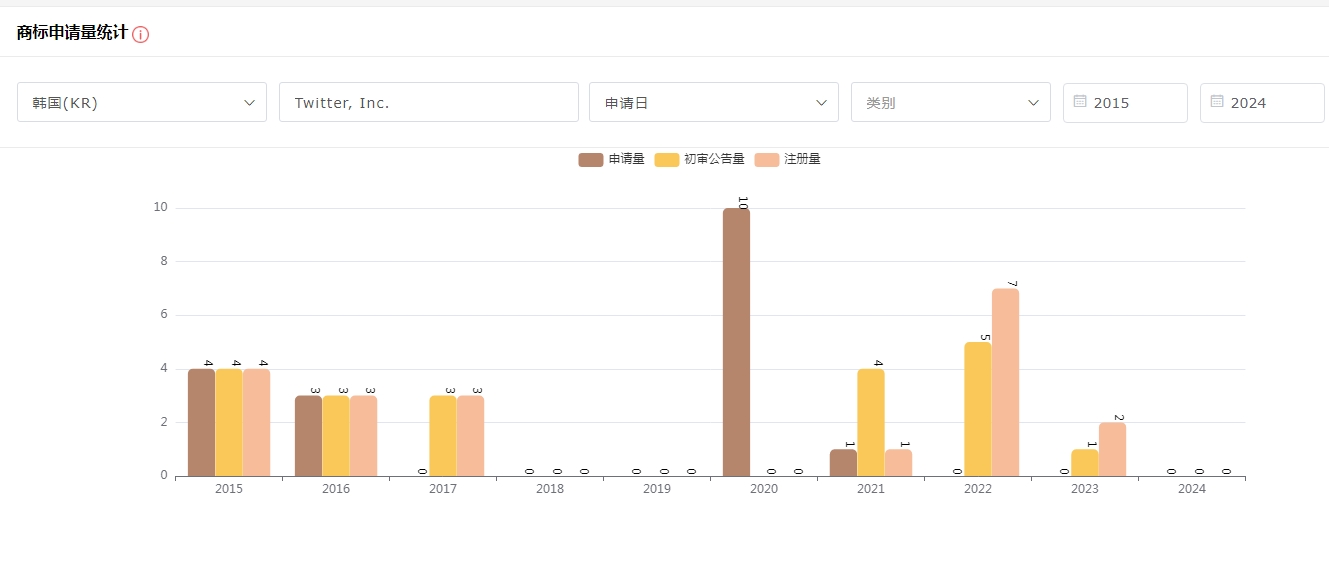Click the 2021 peach 注册量 bar valued 1
Viewport: 1329px width, 564px height.
898,462
